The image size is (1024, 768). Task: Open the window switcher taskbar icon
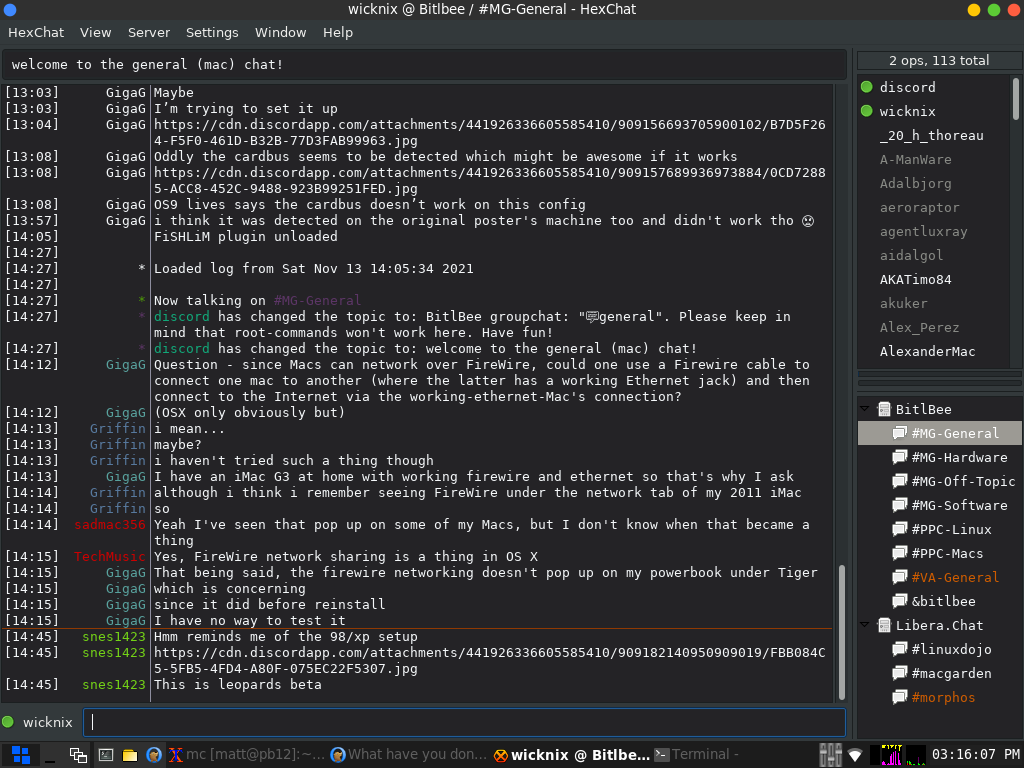pos(78,756)
